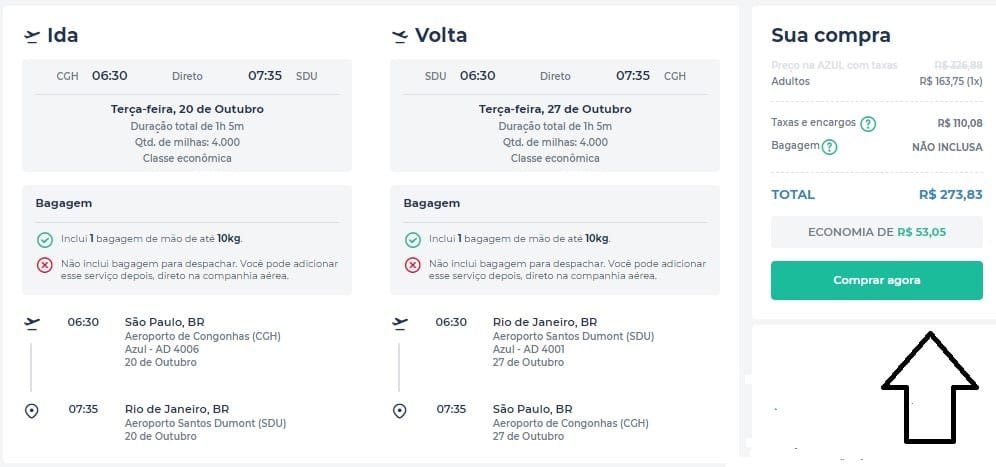
Task: Click green check icon in Volta baggage
Action: click(413, 240)
